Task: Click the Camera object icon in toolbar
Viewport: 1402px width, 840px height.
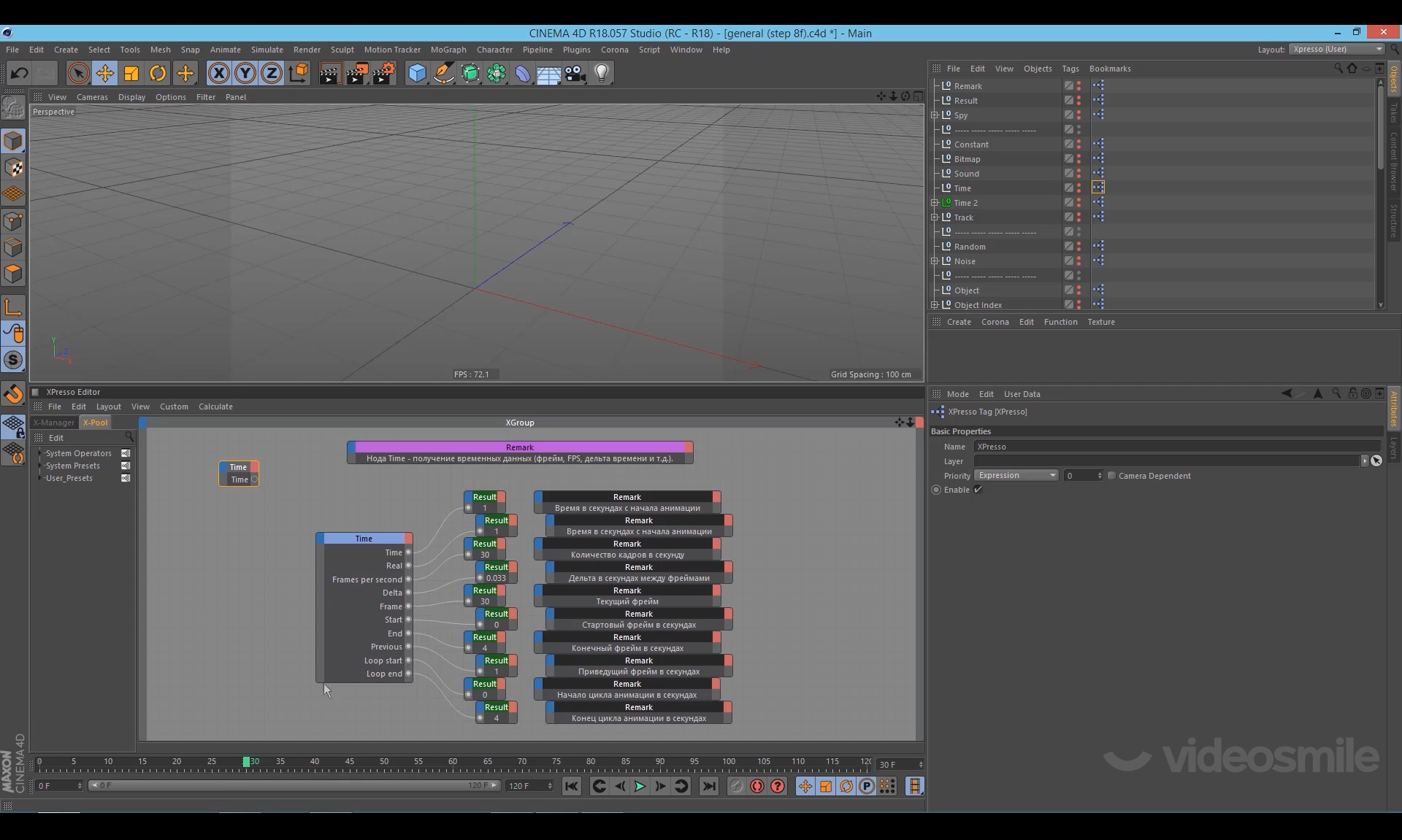Action: [575, 73]
